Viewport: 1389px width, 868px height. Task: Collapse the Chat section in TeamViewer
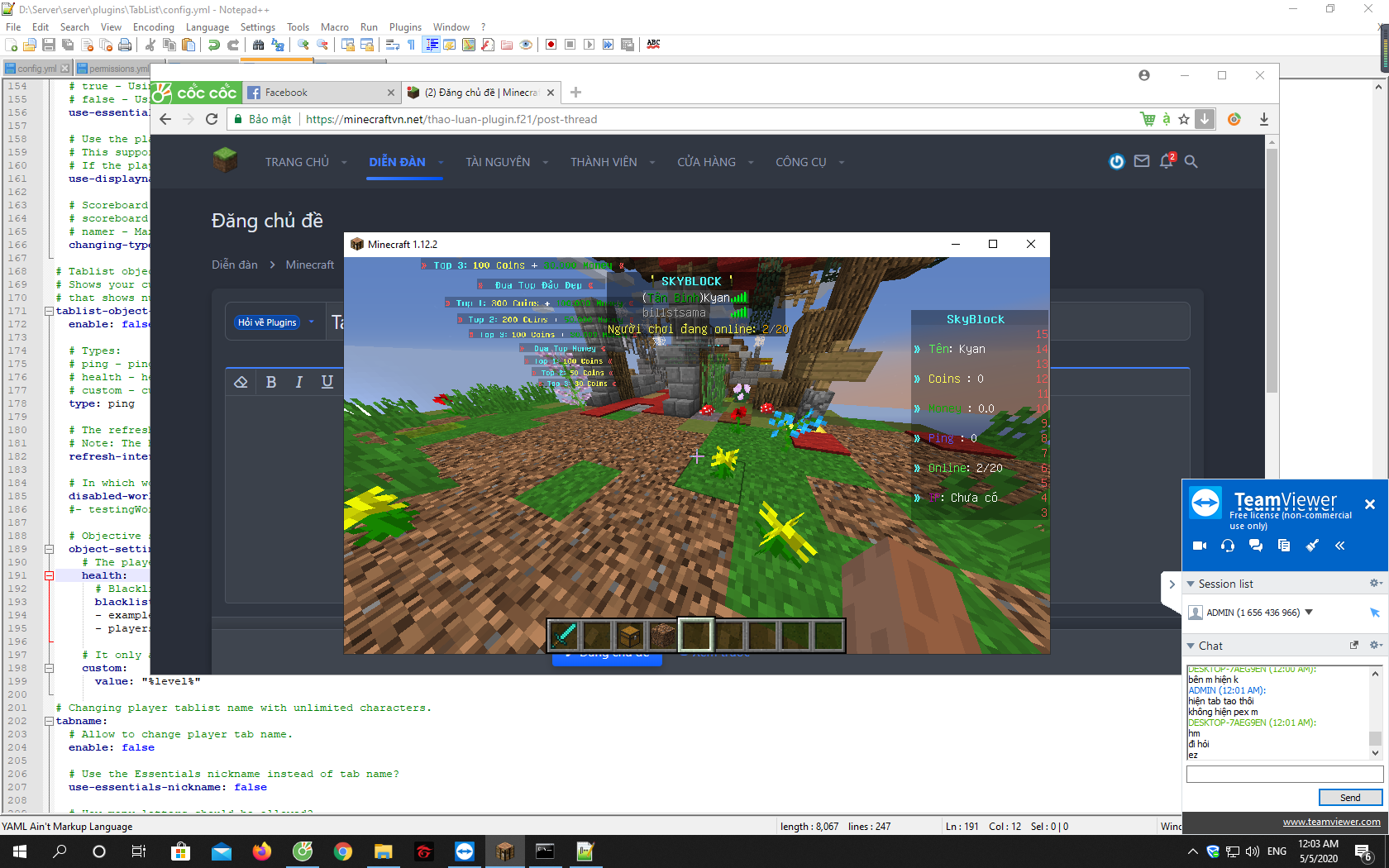pos(1191,646)
